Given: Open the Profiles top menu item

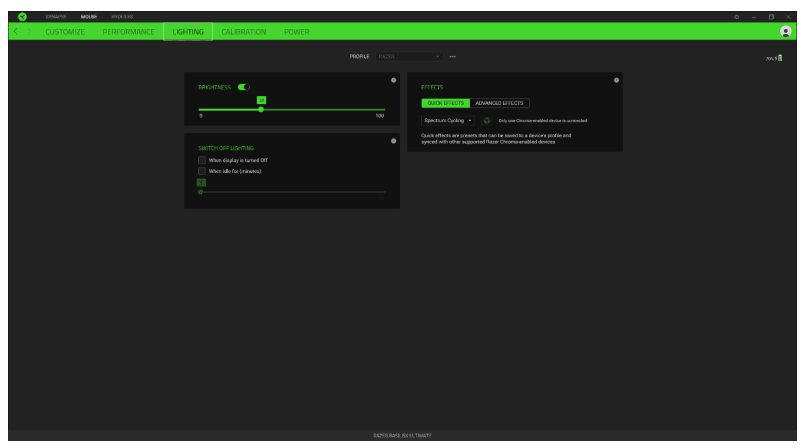Looking at the screenshot, I should (x=122, y=16).
